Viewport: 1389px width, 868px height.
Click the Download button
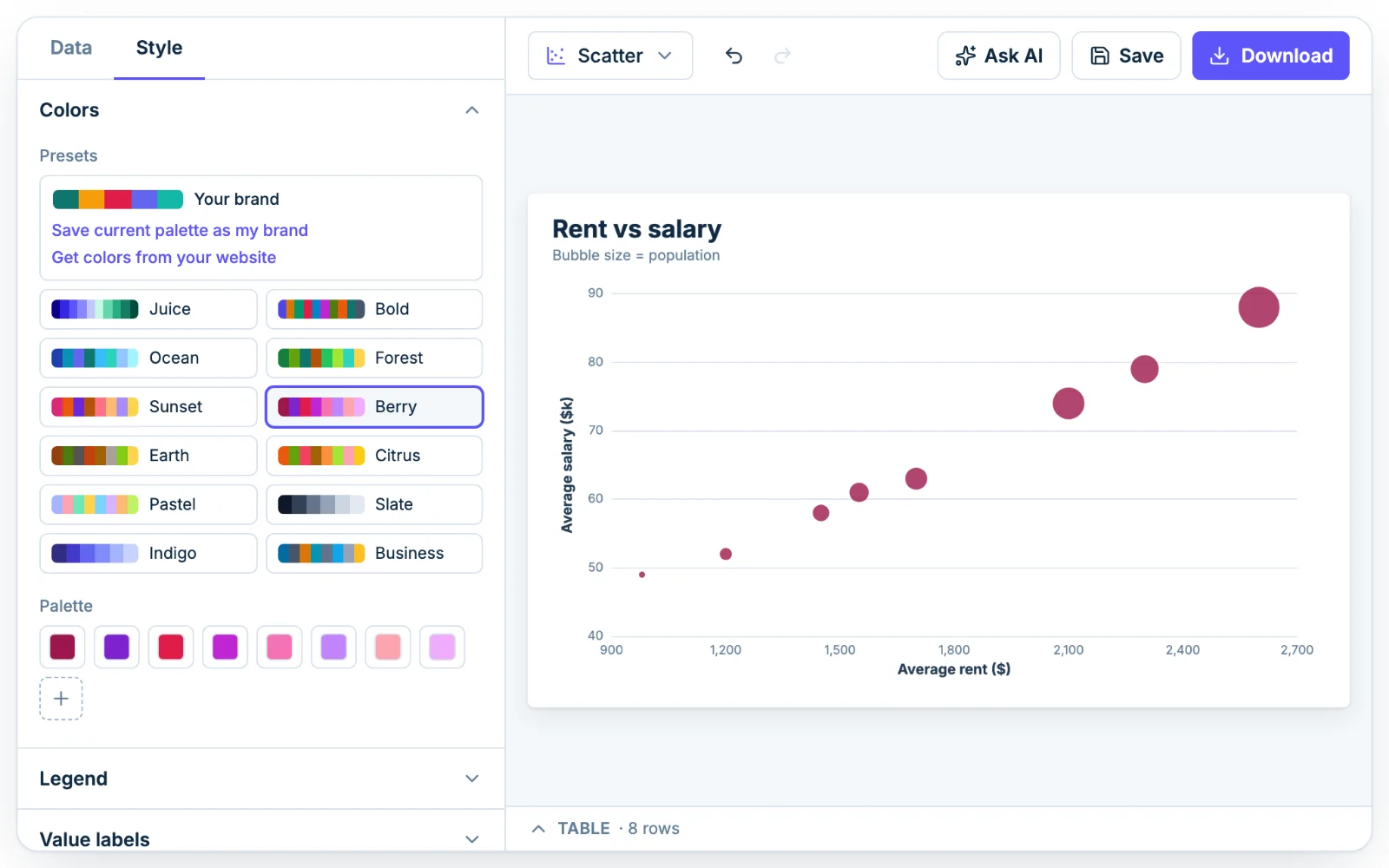1270,56
